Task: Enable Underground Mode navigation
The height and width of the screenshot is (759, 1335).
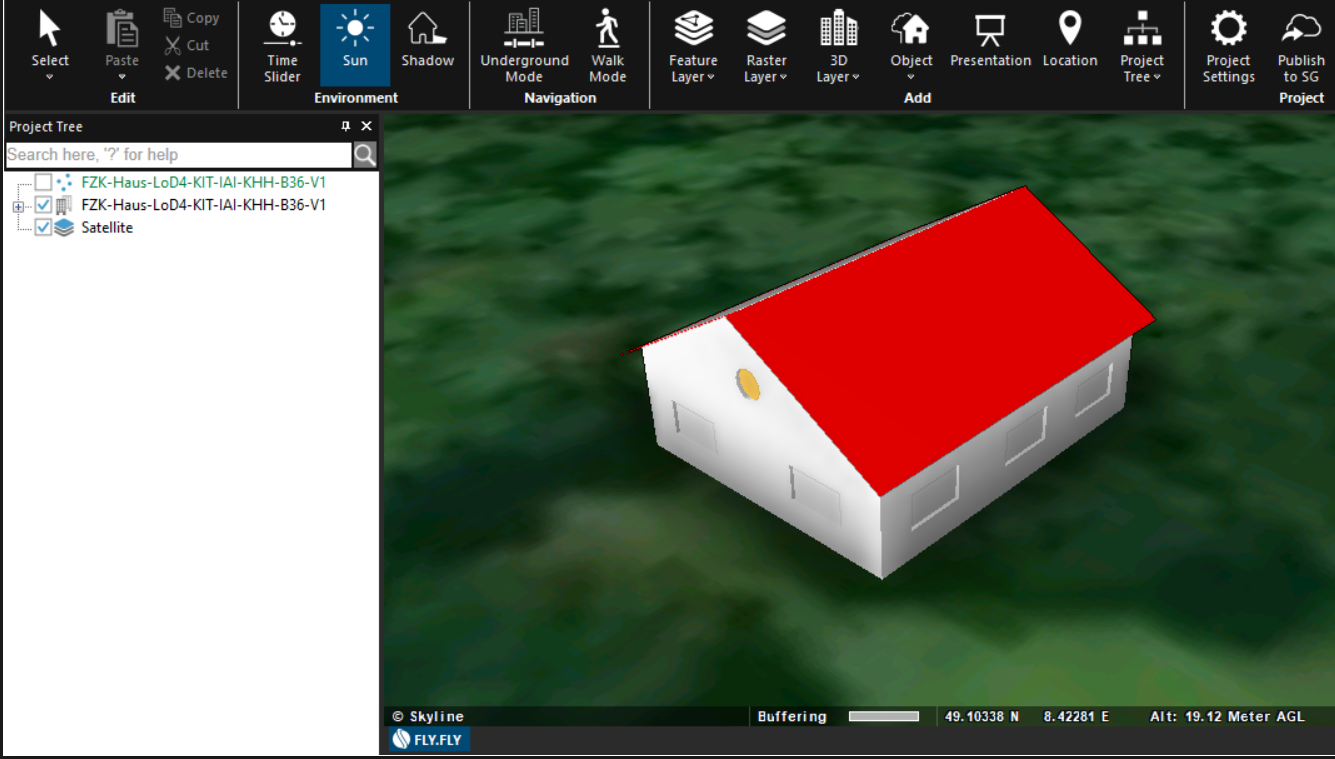Action: tap(524, 46)
